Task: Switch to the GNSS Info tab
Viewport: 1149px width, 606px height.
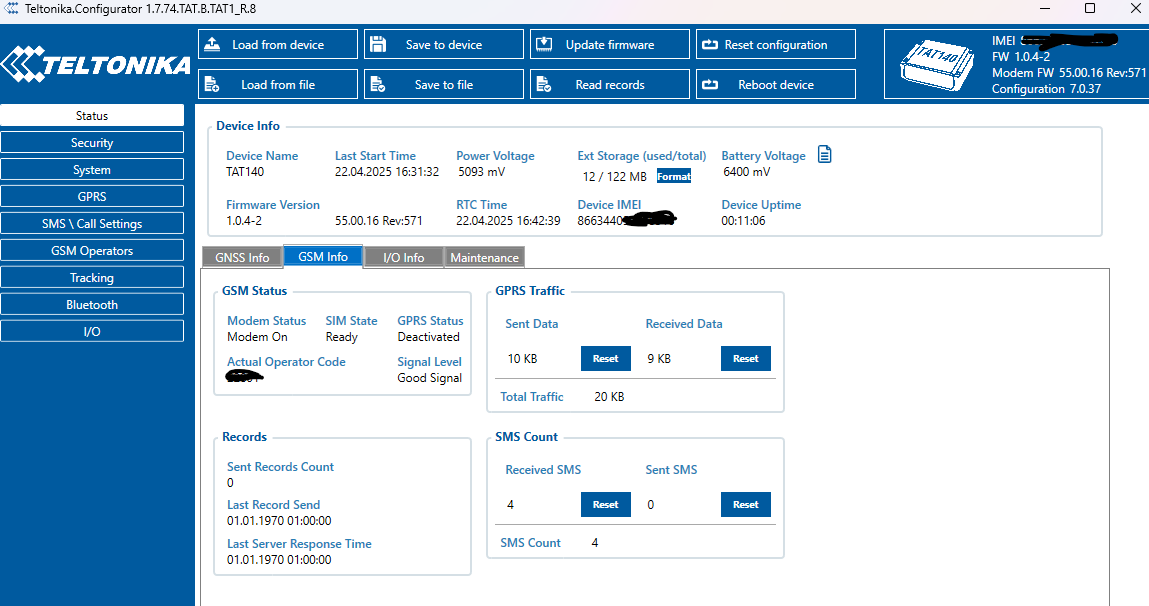Action: pos(242,257)
